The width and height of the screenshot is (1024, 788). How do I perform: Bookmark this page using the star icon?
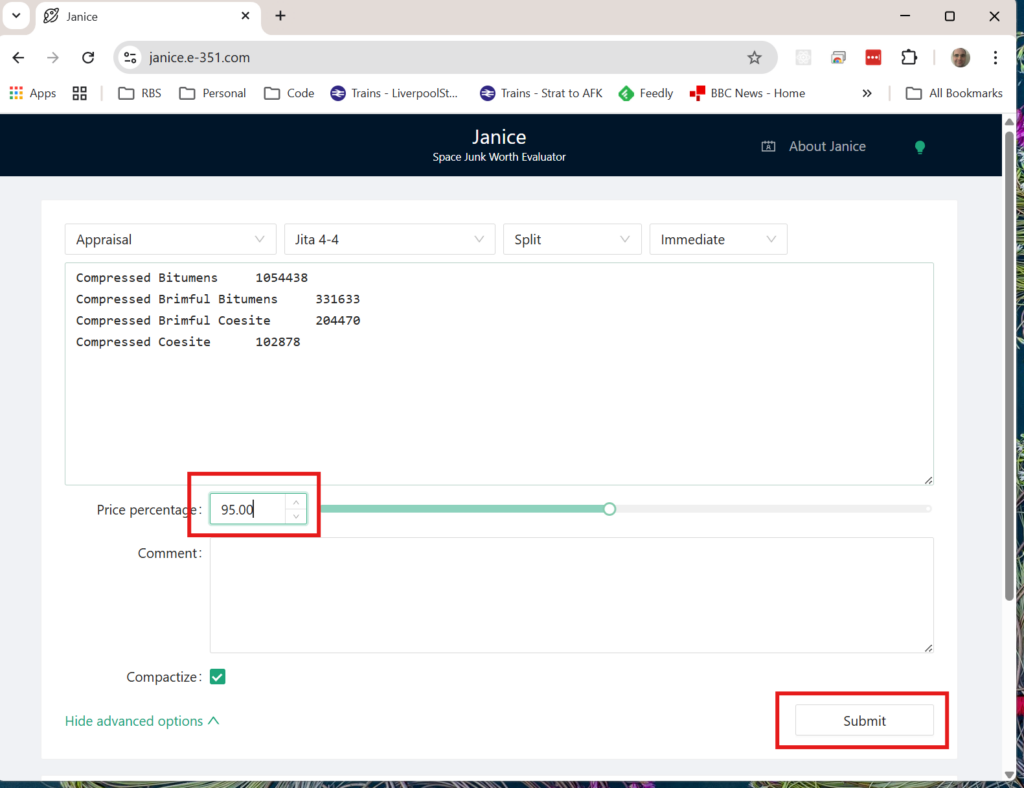(x=754, y=58)
